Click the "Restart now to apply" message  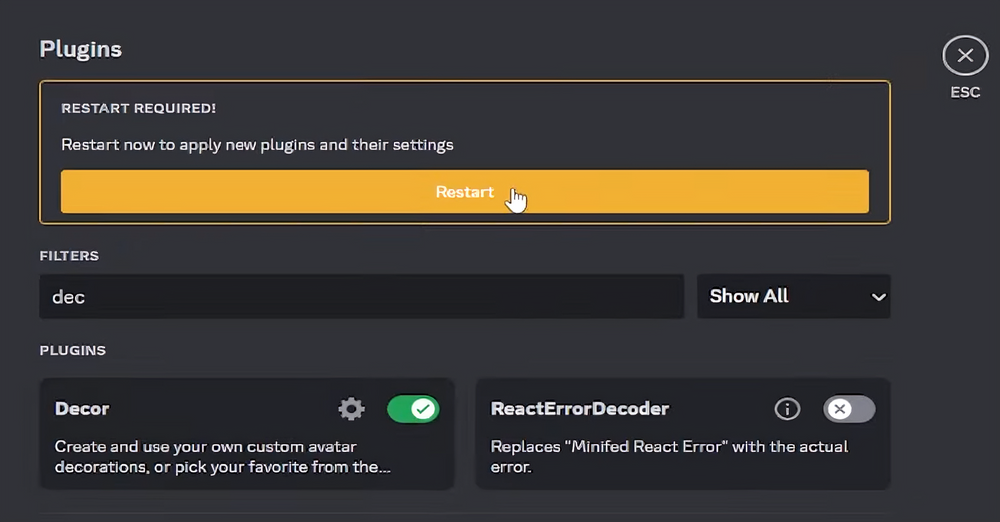click(257, 145)
